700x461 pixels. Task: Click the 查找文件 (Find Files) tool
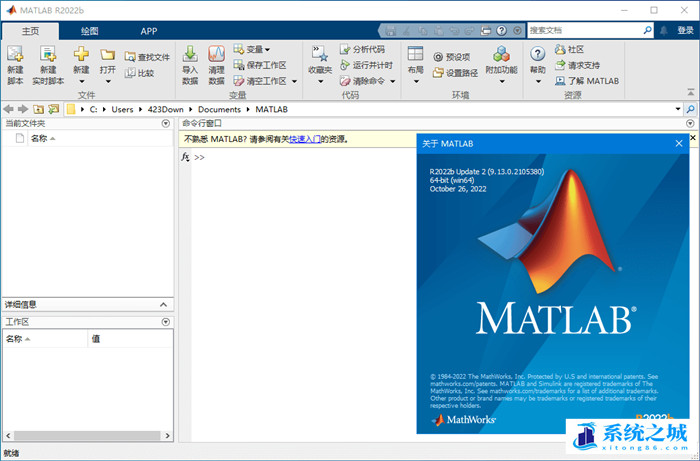coord(147,57)
